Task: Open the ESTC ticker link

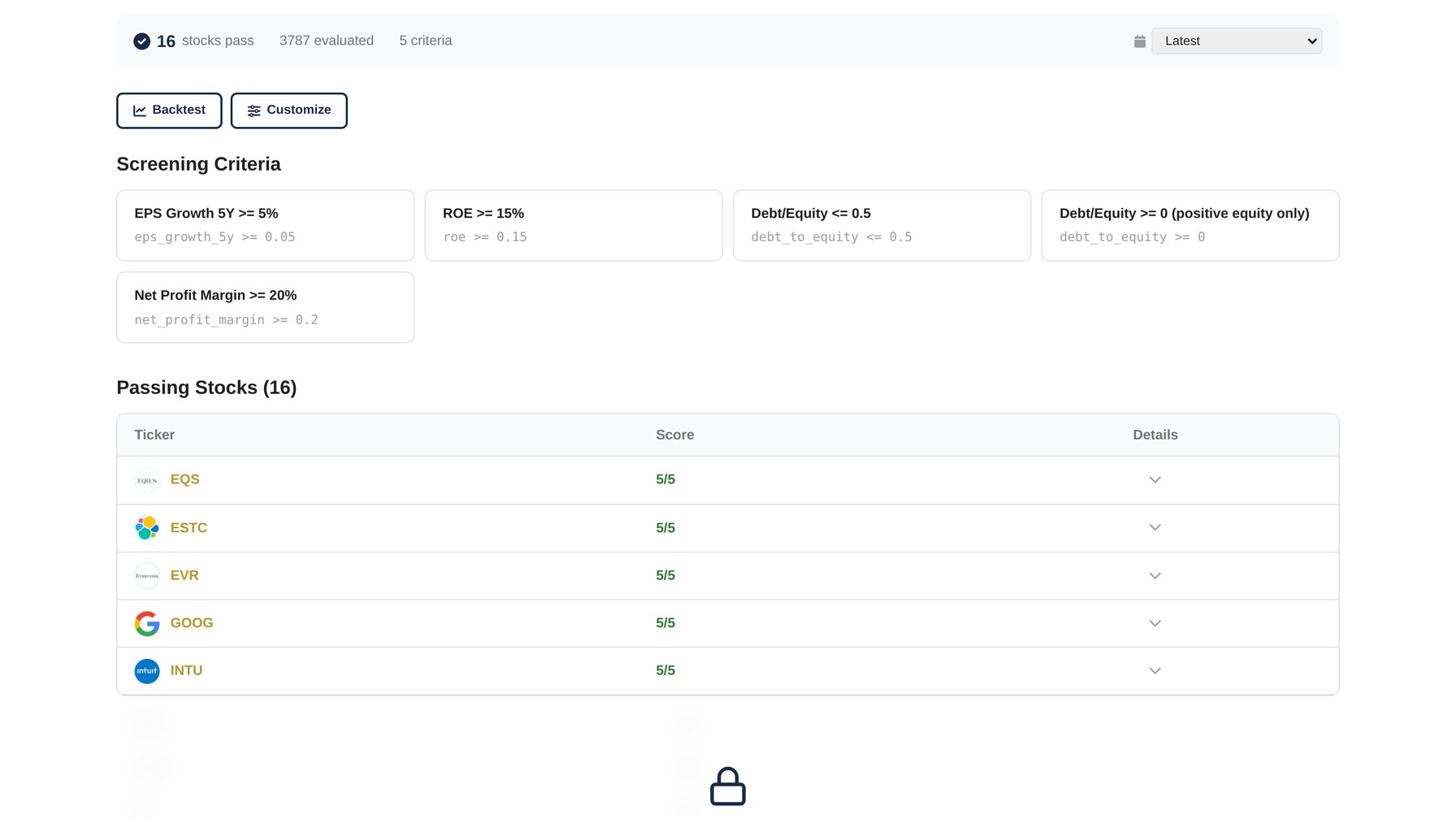Action: tap(188, 528)
